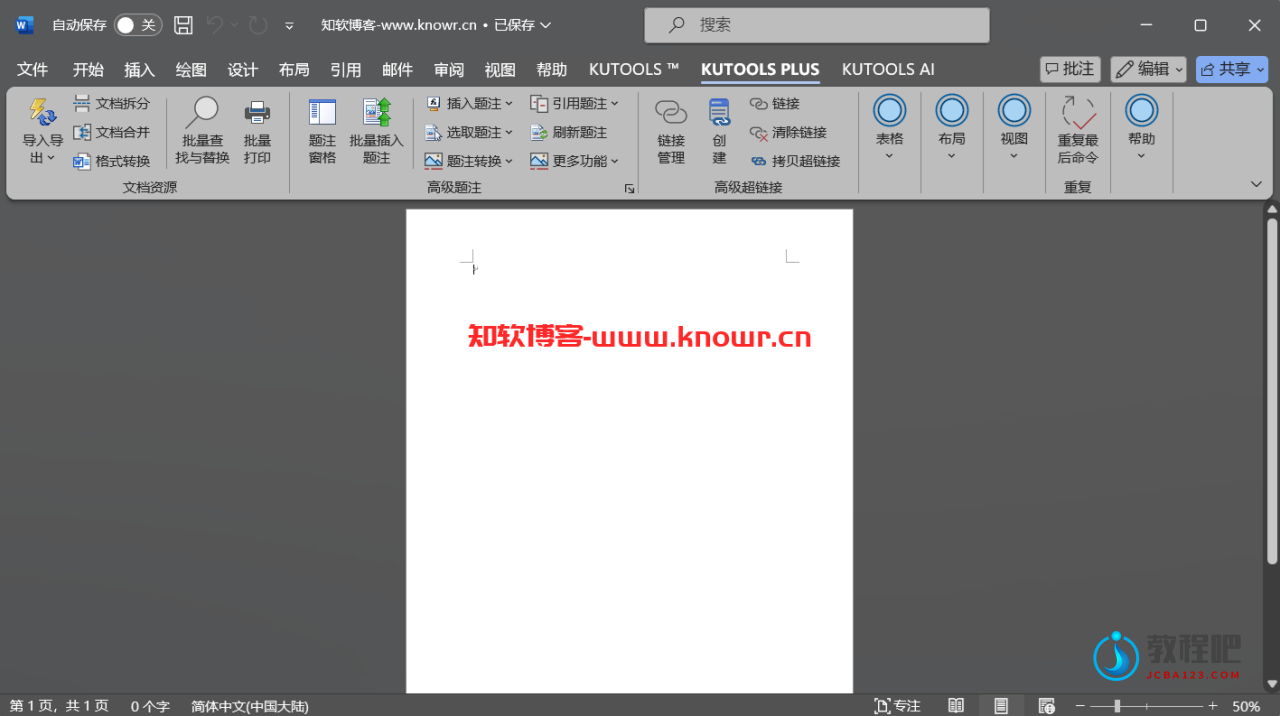Switch to the 邮件 Mailings tab

tap(398, 69)
